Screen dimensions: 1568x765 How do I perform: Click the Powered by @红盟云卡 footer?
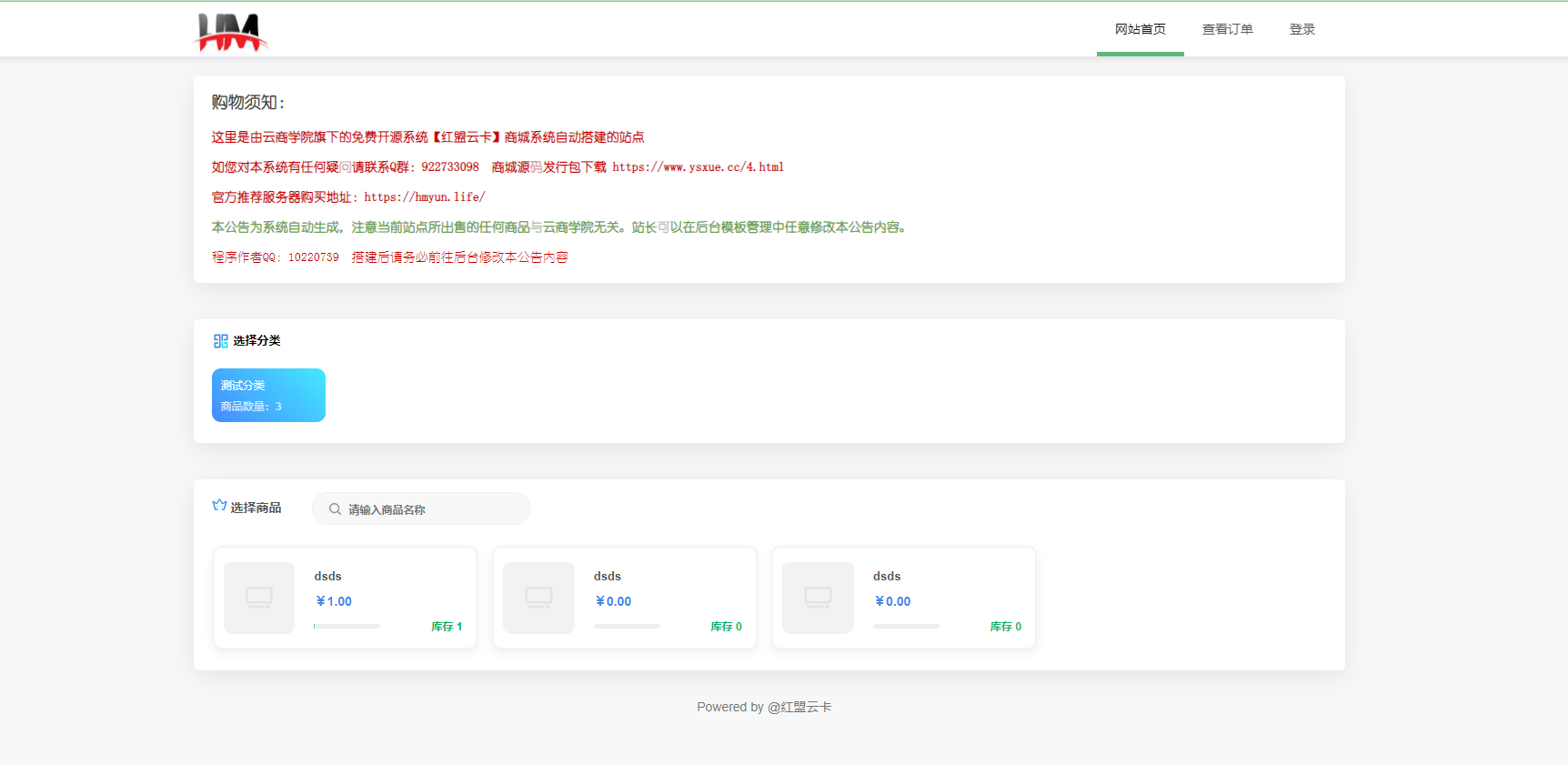click(765, 707)
